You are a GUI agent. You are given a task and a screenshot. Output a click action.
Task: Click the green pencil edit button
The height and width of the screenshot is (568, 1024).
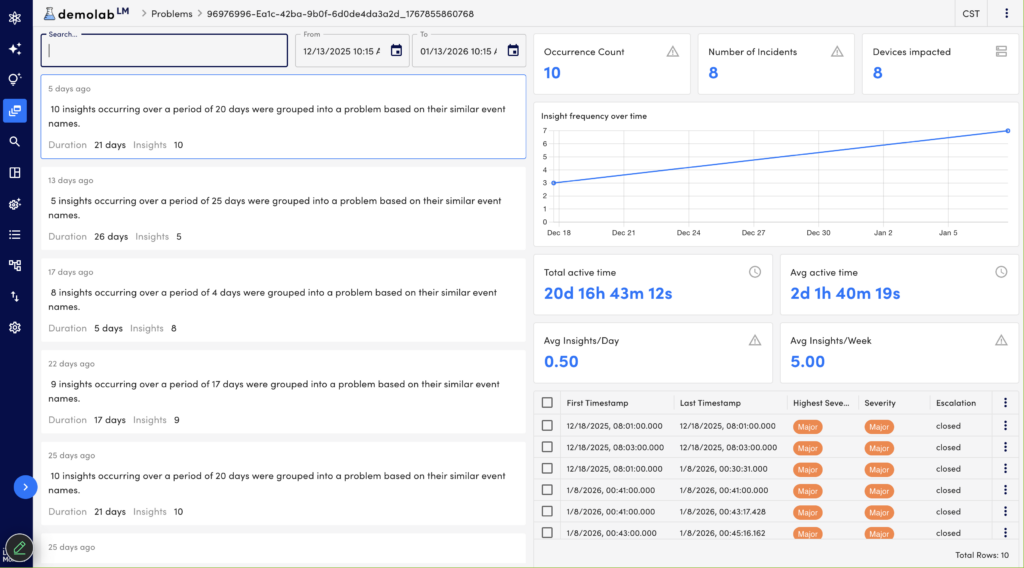tap(20, 548)
